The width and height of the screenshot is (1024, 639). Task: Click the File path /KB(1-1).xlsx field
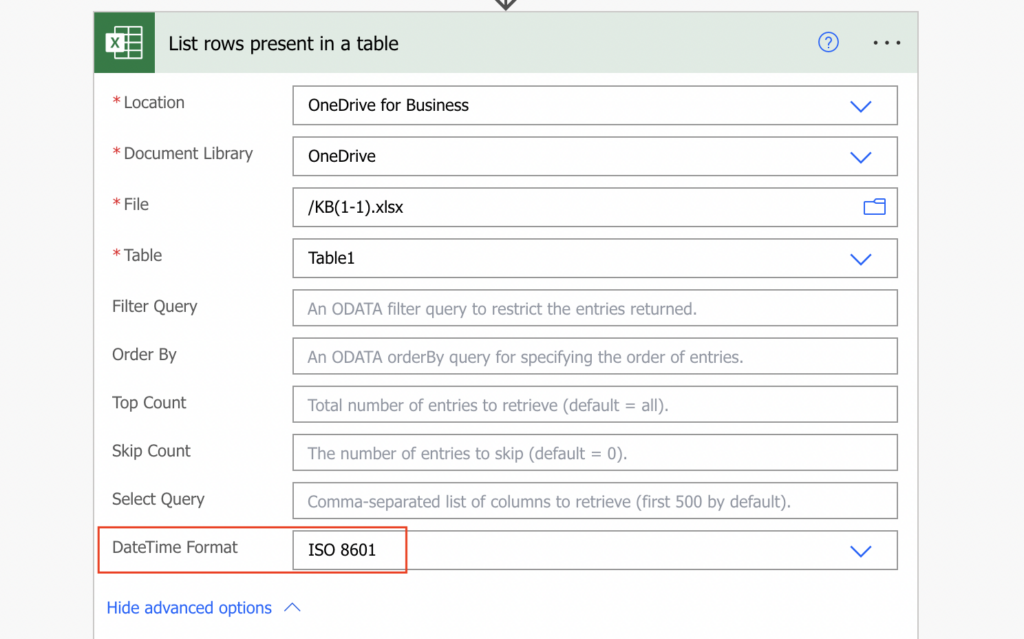[x=595, y=207]
